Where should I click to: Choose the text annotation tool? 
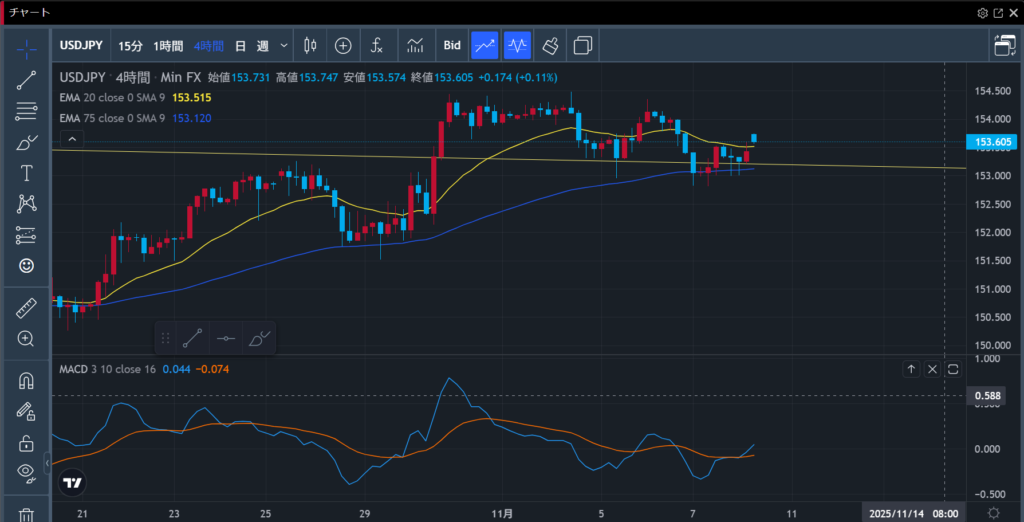point(27,173)
